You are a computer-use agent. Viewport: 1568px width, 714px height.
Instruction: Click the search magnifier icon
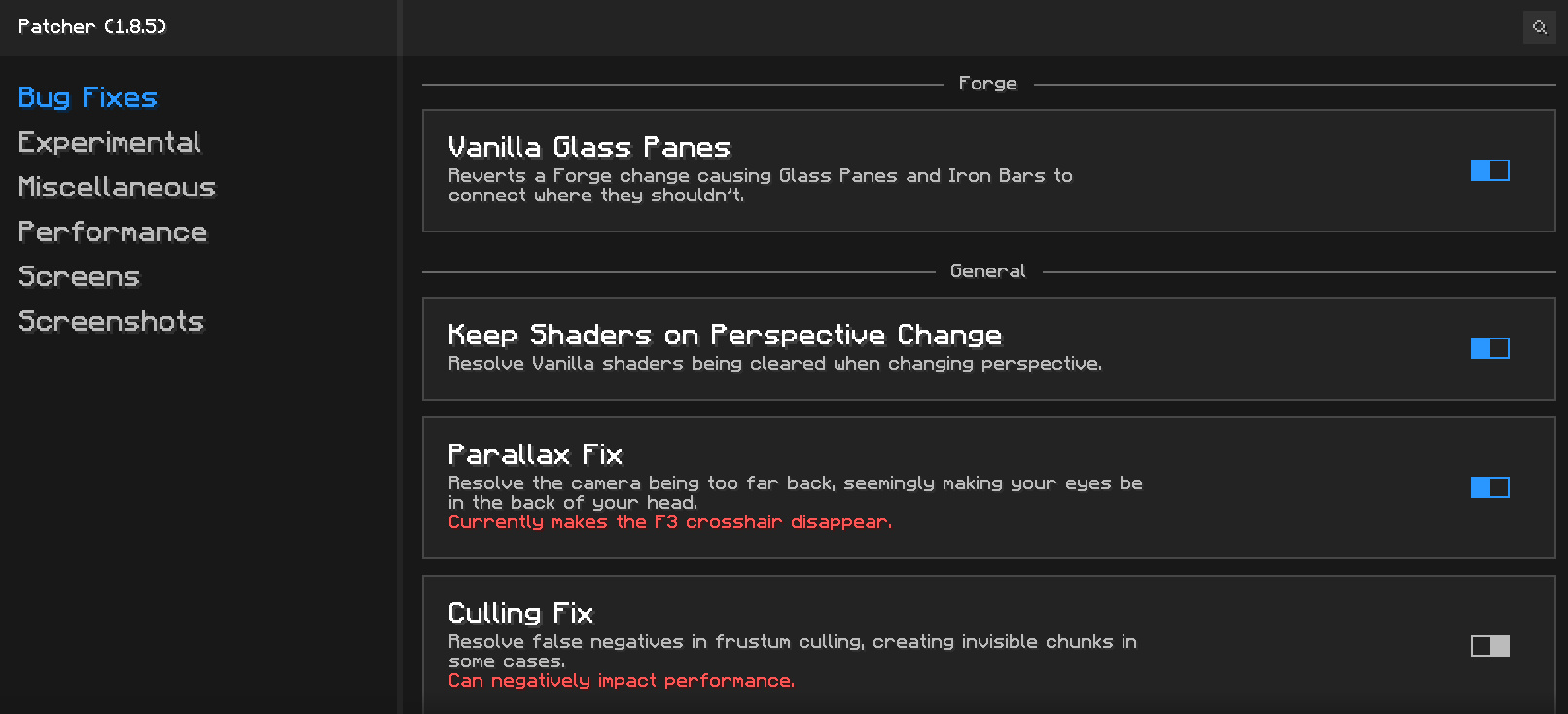pos(1539,27)
